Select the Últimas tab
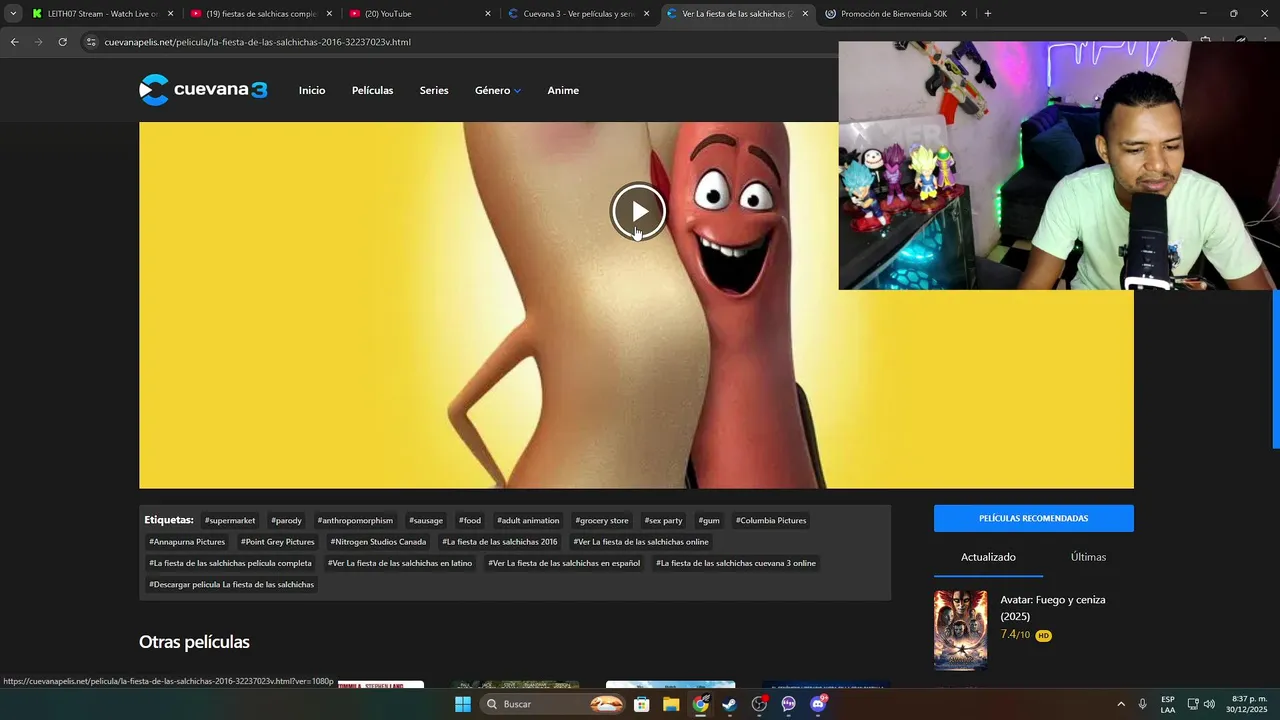Image resolution: width=1280 pixels, height=720 pixels. (x=1088, y=557)
